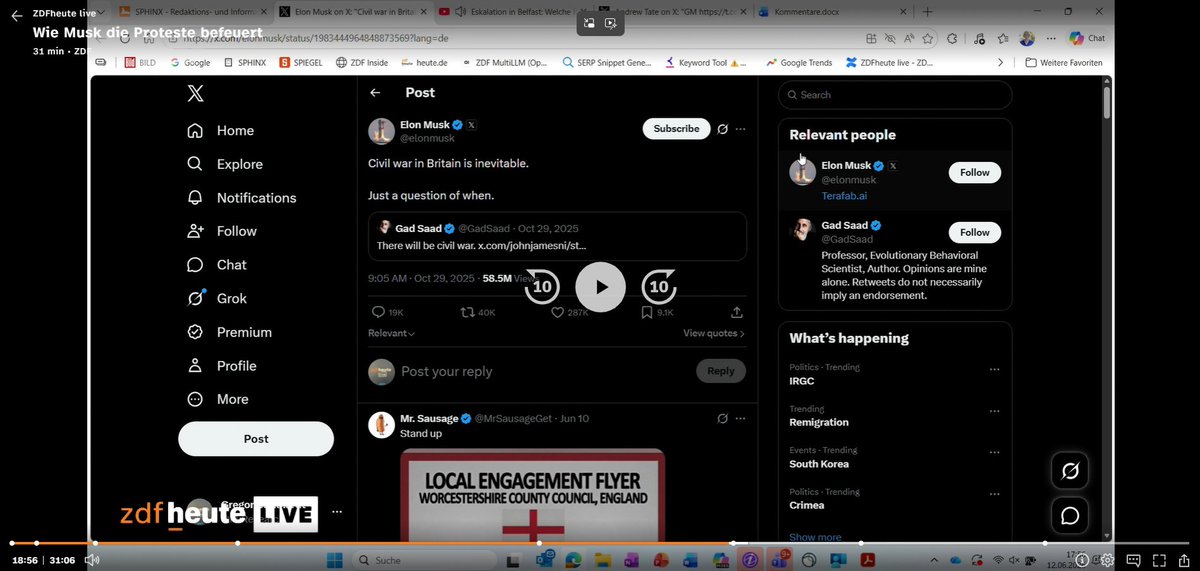Open video player settings gear
Viewport: 1200px width, 571px height.
(1108, 560)
